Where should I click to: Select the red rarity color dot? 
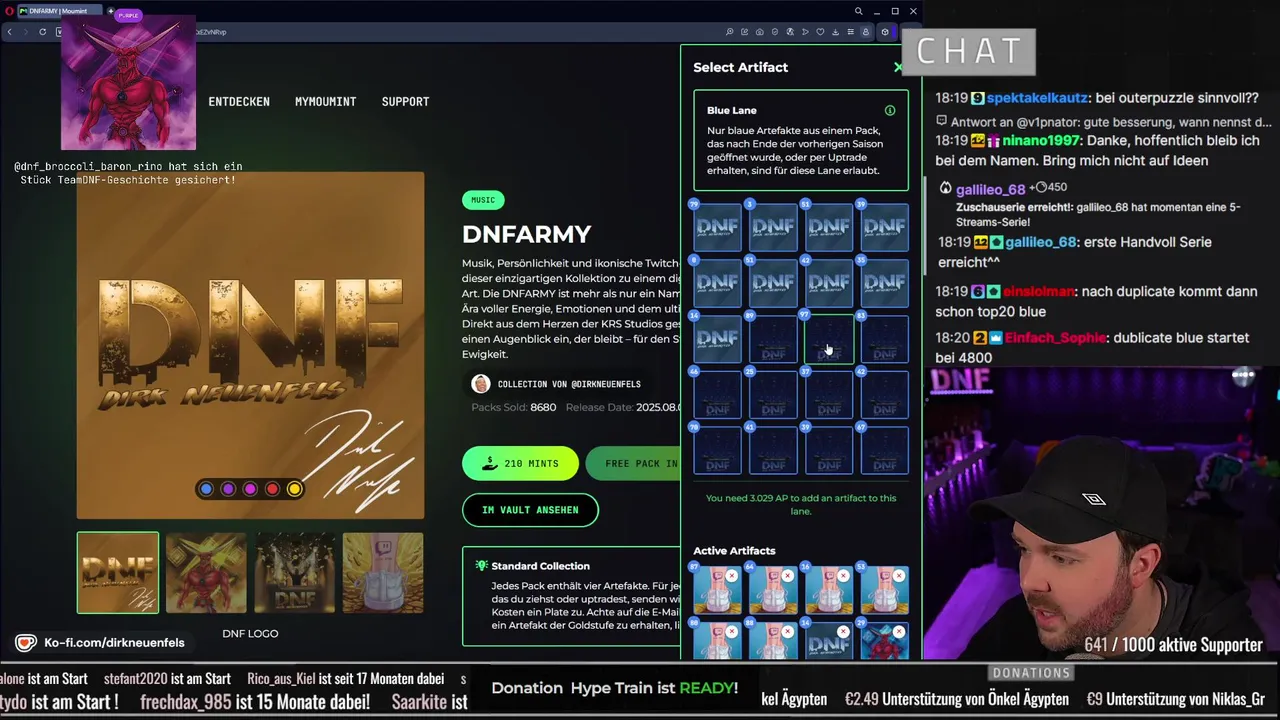coord(272,489)
